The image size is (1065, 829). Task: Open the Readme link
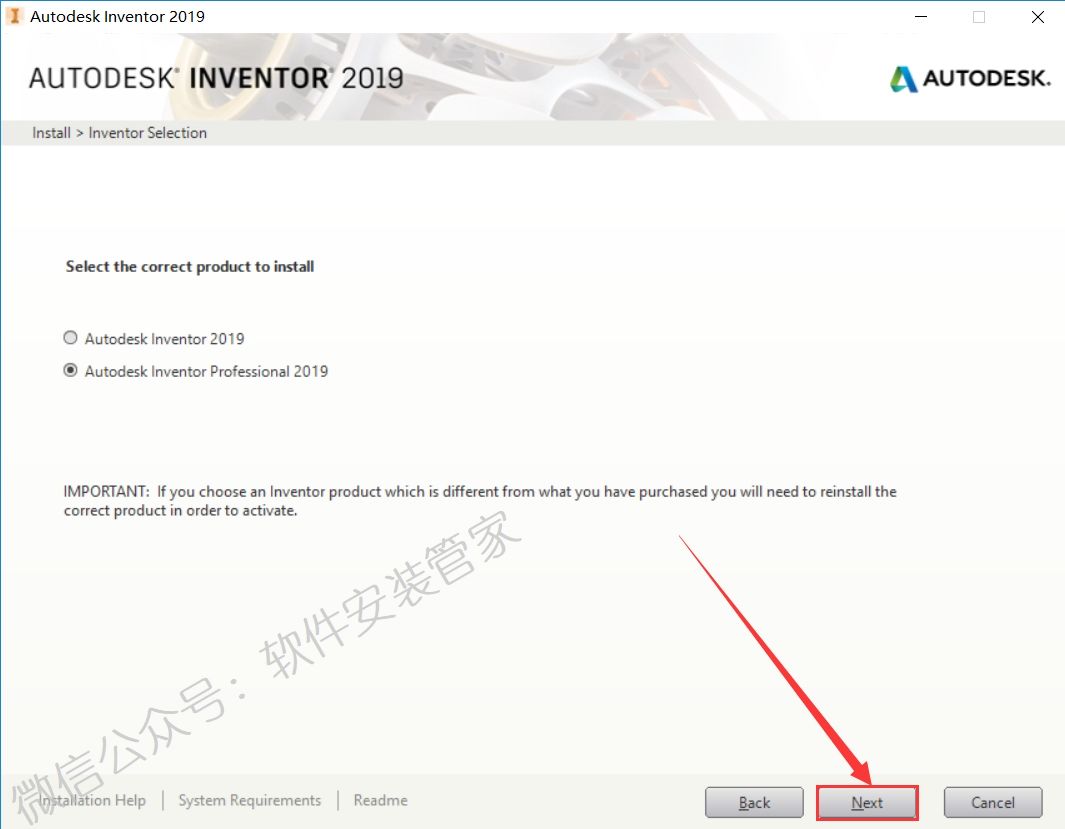tap(380, 800)
